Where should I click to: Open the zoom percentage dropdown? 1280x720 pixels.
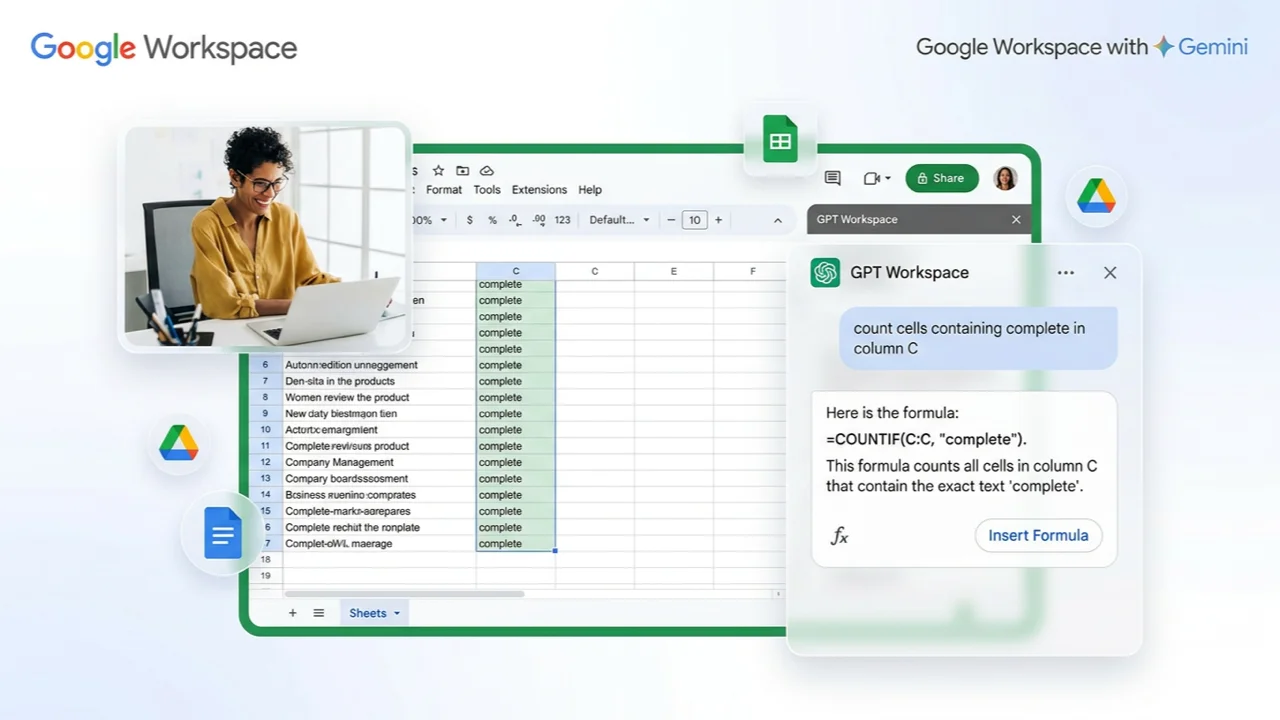[x=432, y=220]
